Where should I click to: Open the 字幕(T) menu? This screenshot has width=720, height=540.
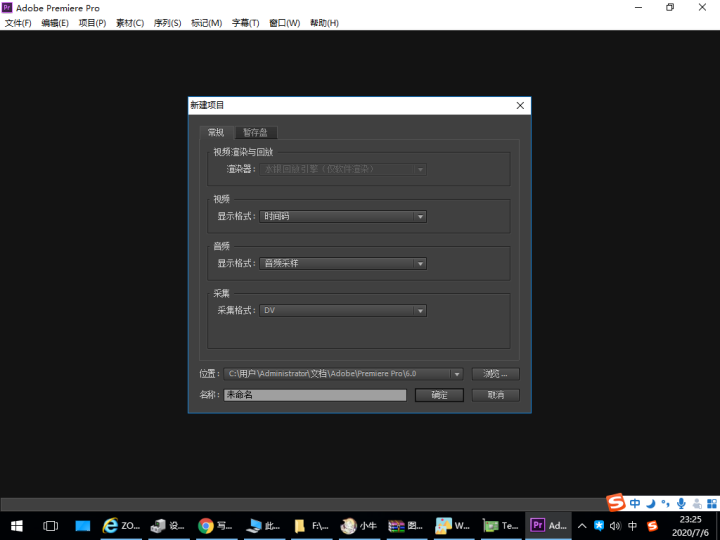pos(245,23)
